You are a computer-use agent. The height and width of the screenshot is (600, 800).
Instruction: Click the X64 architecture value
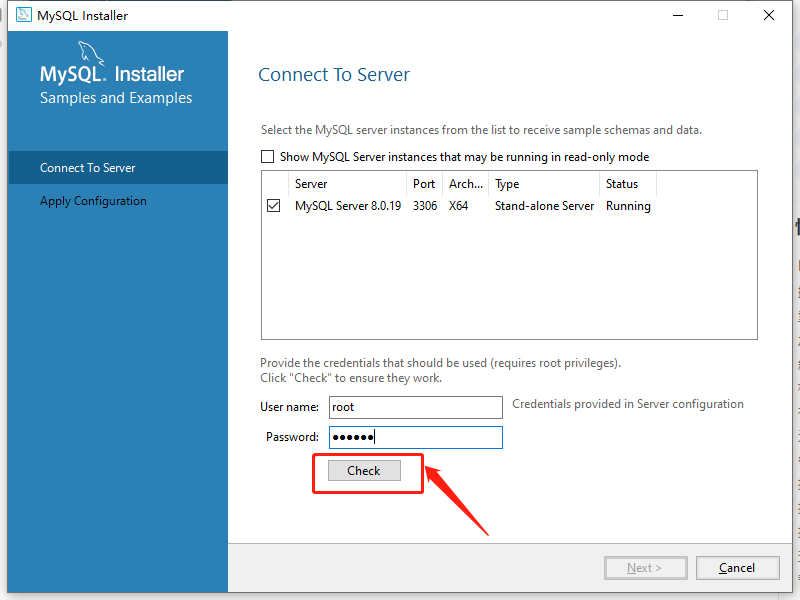click(459, 206)
